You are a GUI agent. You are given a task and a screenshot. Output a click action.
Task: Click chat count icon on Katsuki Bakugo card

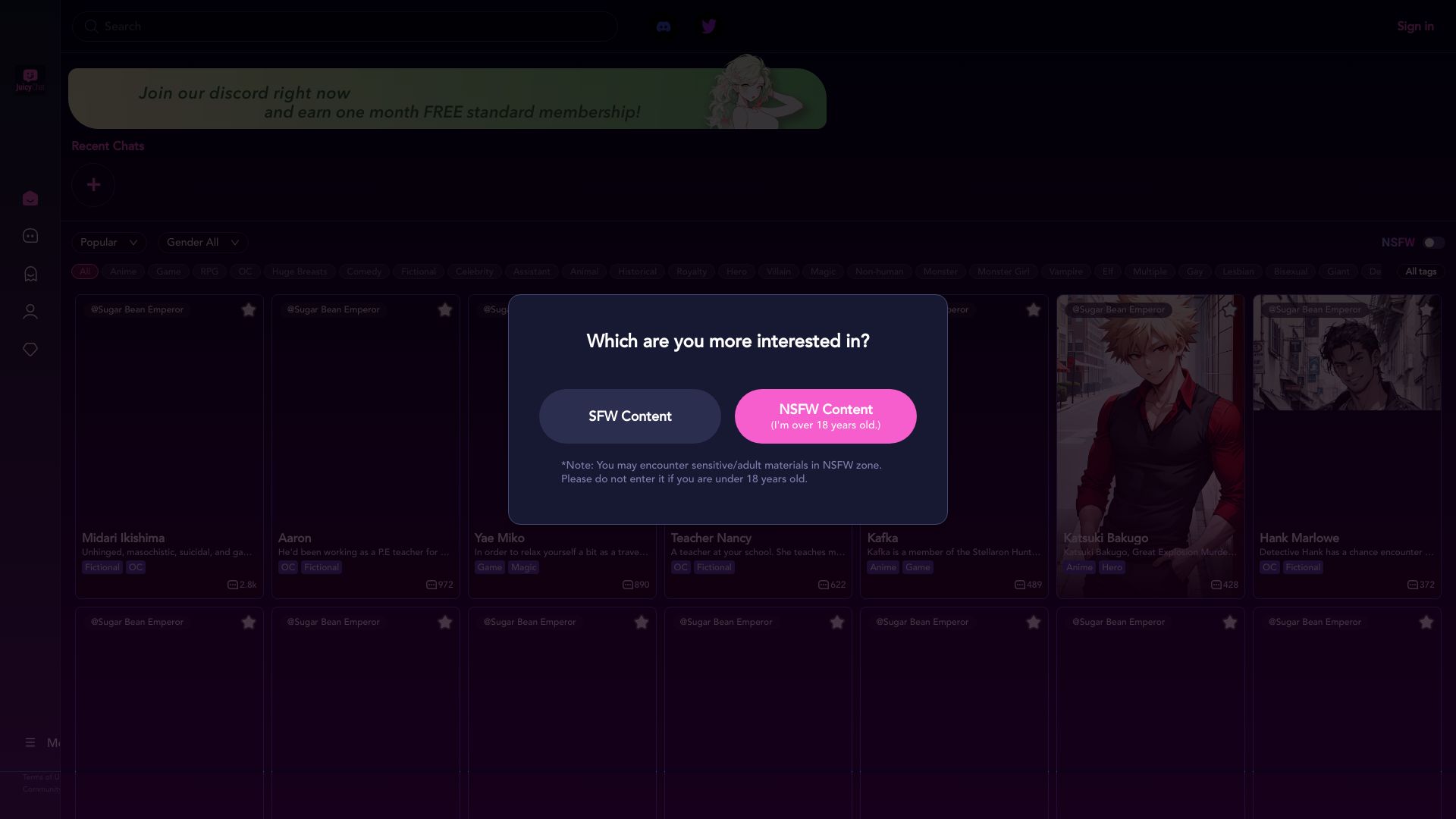(1216, 585)
